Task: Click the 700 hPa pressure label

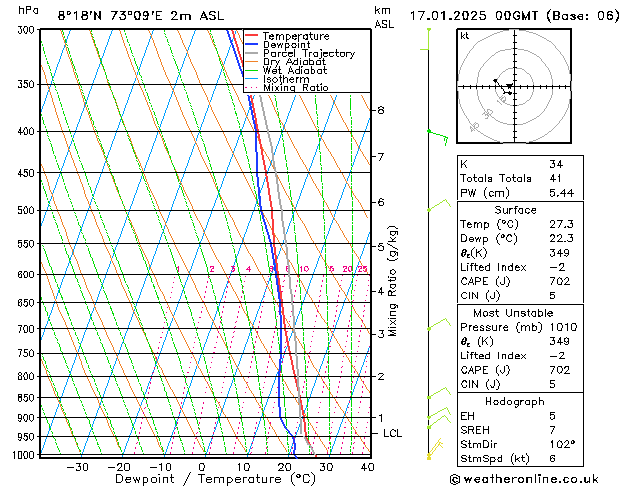Action: [28, 329]
